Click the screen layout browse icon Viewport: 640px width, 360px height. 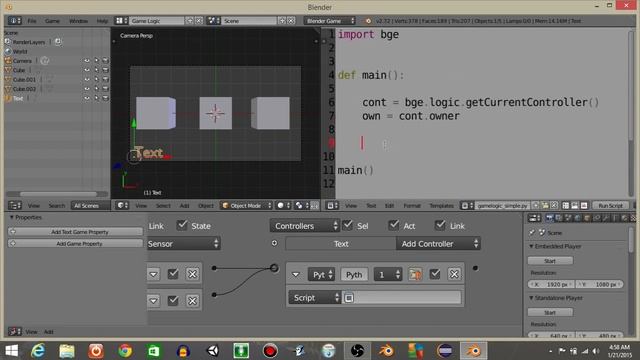(x=121, y=20)
